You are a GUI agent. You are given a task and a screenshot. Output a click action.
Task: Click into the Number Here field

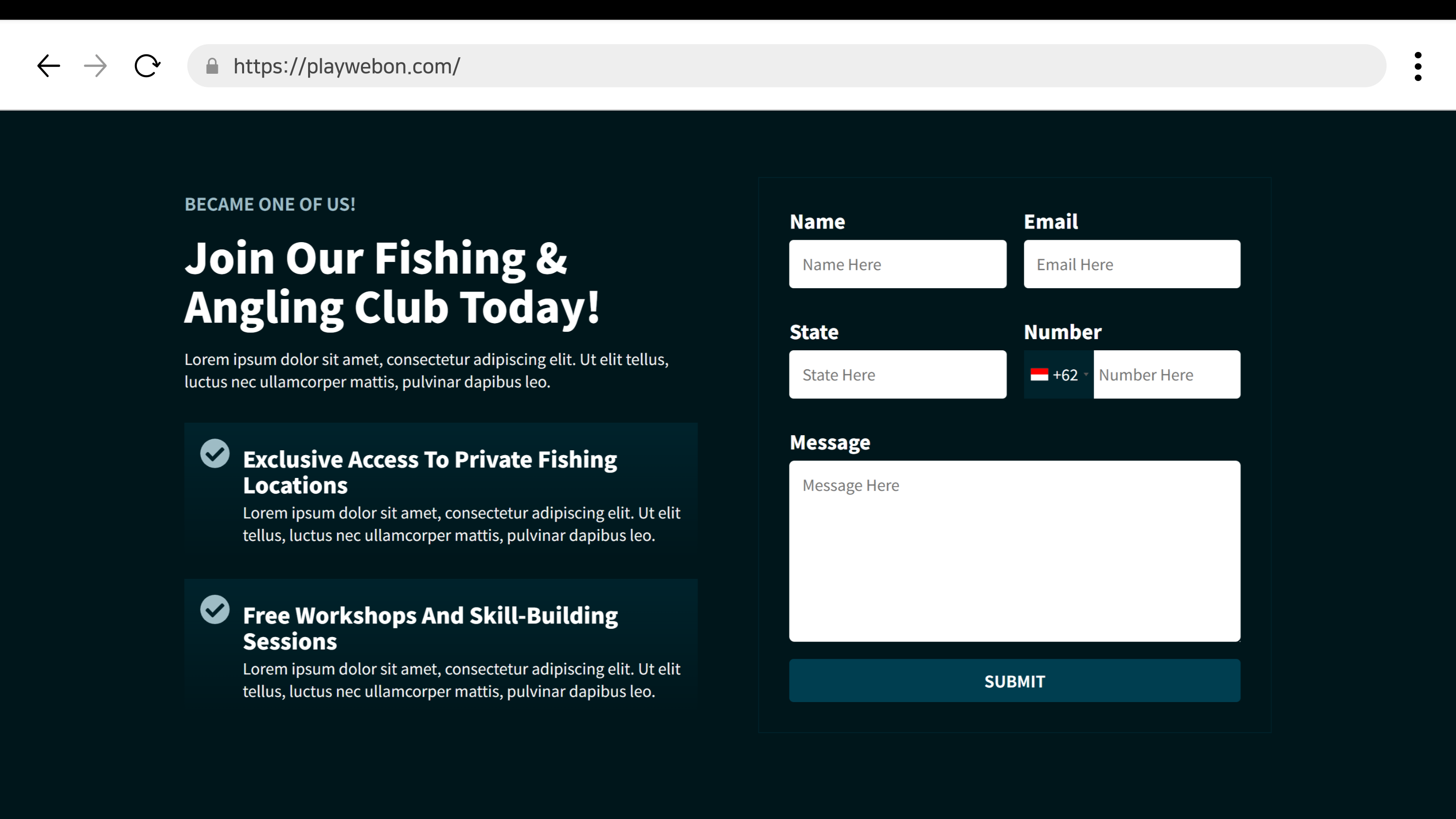point(1167,375)
